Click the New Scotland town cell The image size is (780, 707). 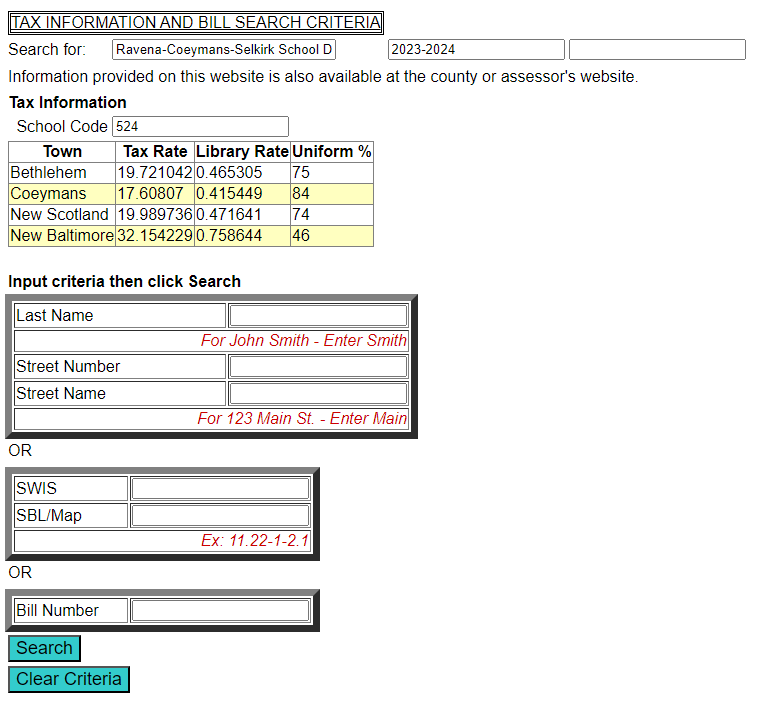pyautogui.click(x=62, y=214)
